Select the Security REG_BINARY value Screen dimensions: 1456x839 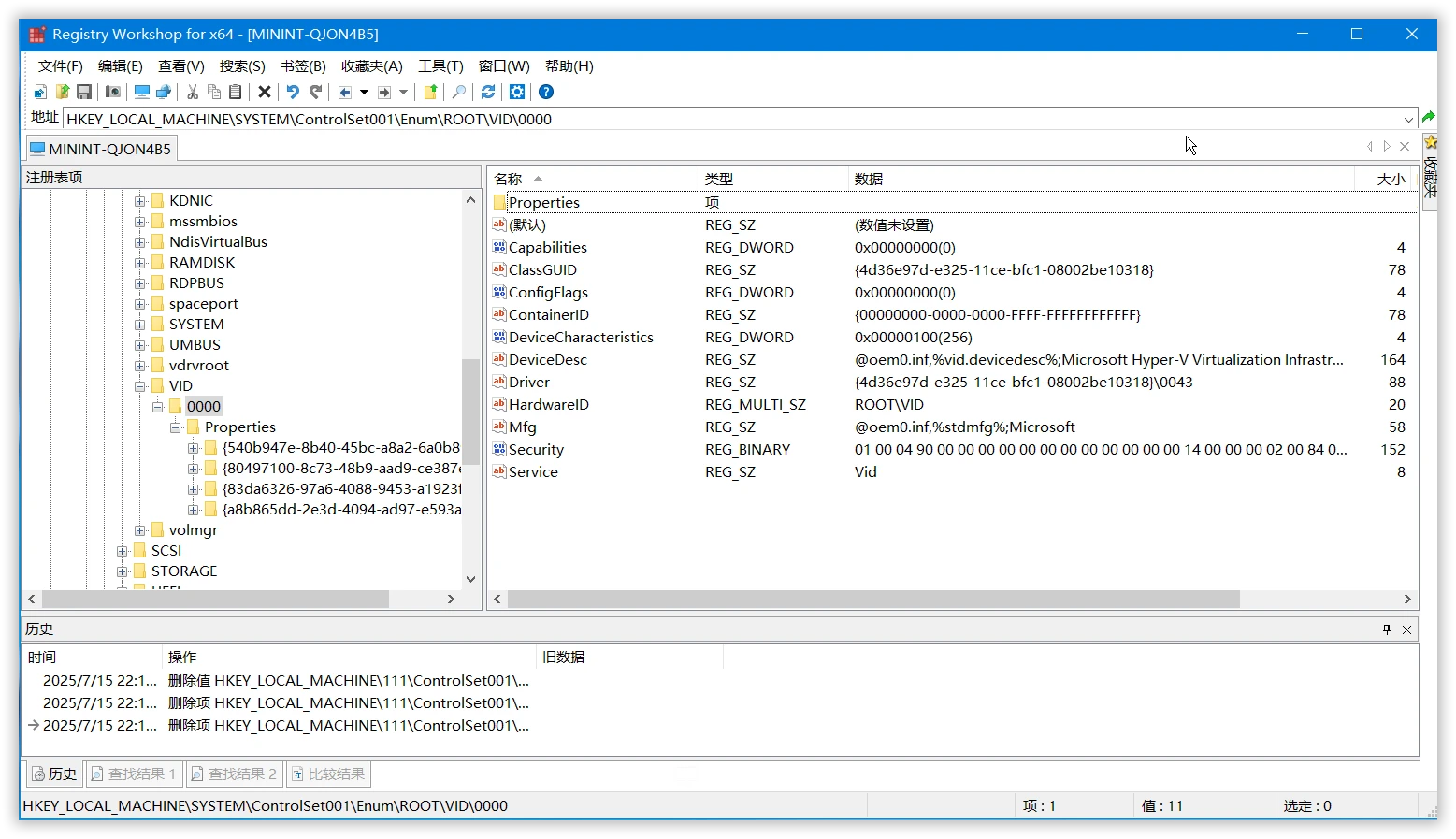(537, 449)
